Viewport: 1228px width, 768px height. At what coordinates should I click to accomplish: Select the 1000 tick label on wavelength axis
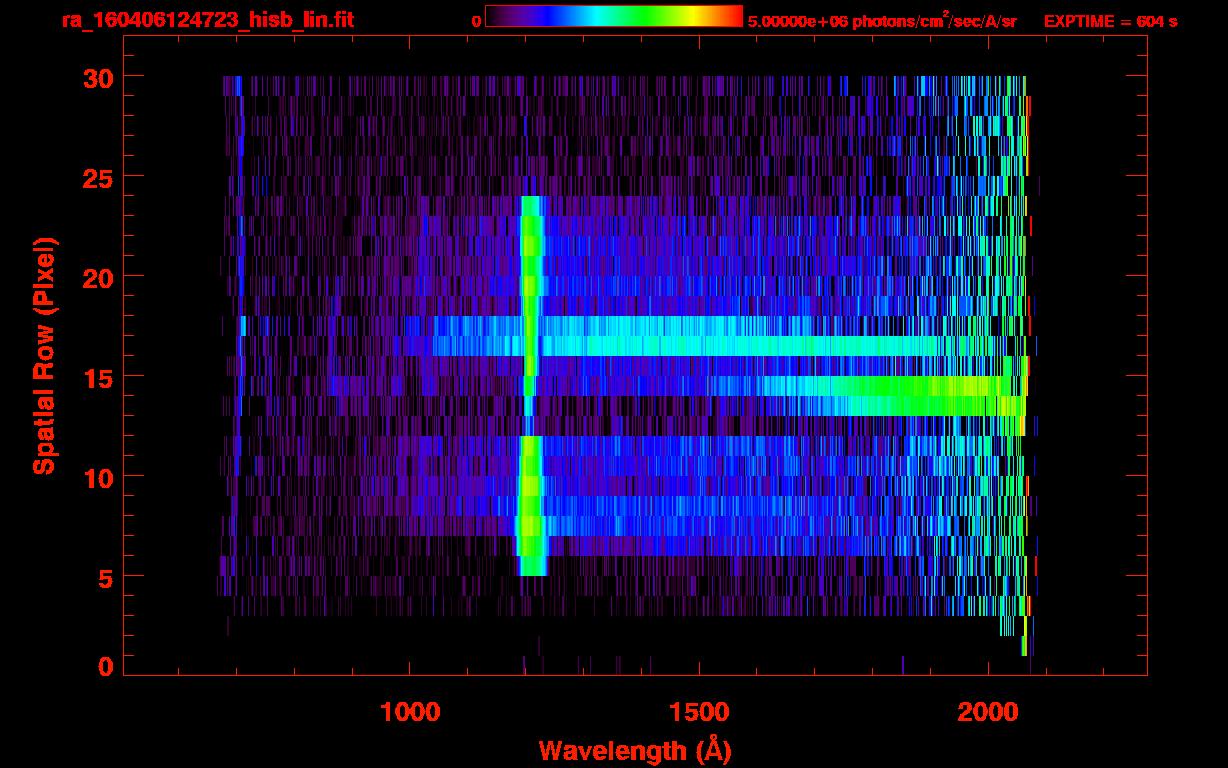tap(410, 712)
